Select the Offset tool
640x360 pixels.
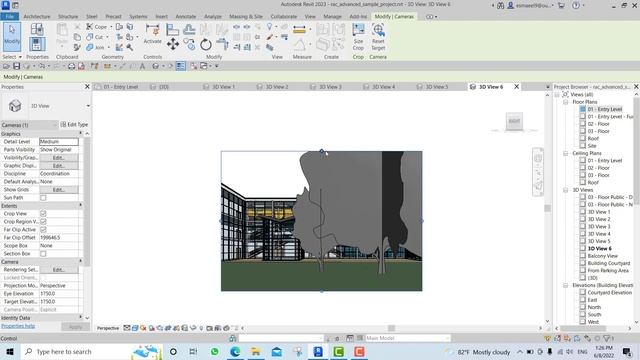(189, 29)
